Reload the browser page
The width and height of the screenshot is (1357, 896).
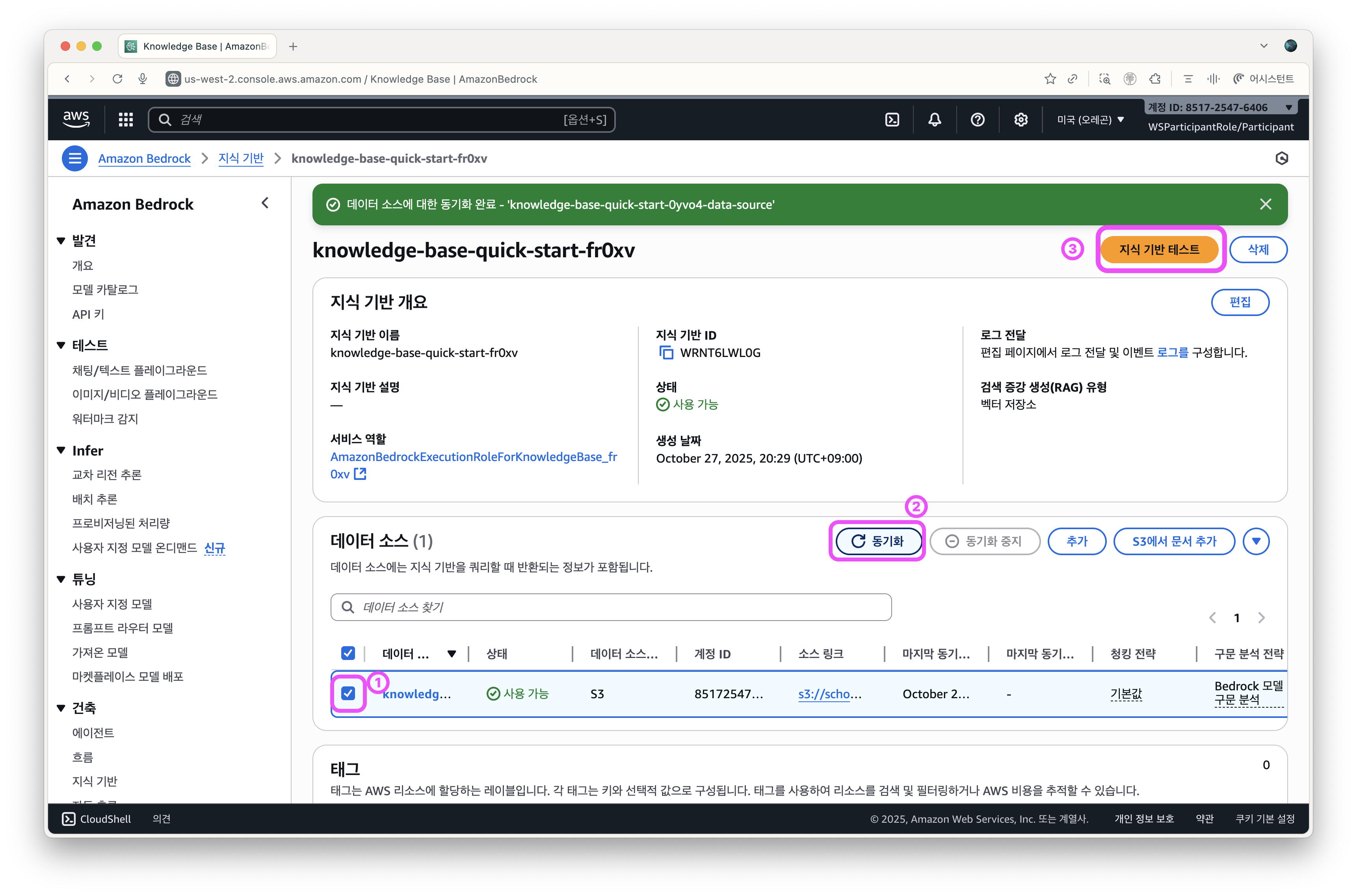click(x=118, y=79)
